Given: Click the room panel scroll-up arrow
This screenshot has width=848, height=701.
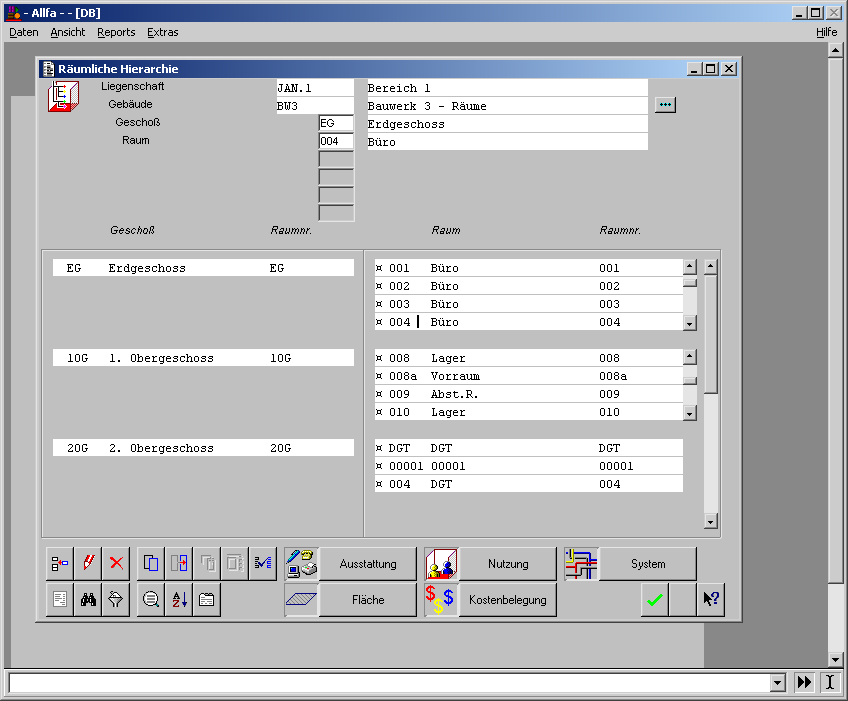Looking at the screenshot, I should tap(711, 266).
